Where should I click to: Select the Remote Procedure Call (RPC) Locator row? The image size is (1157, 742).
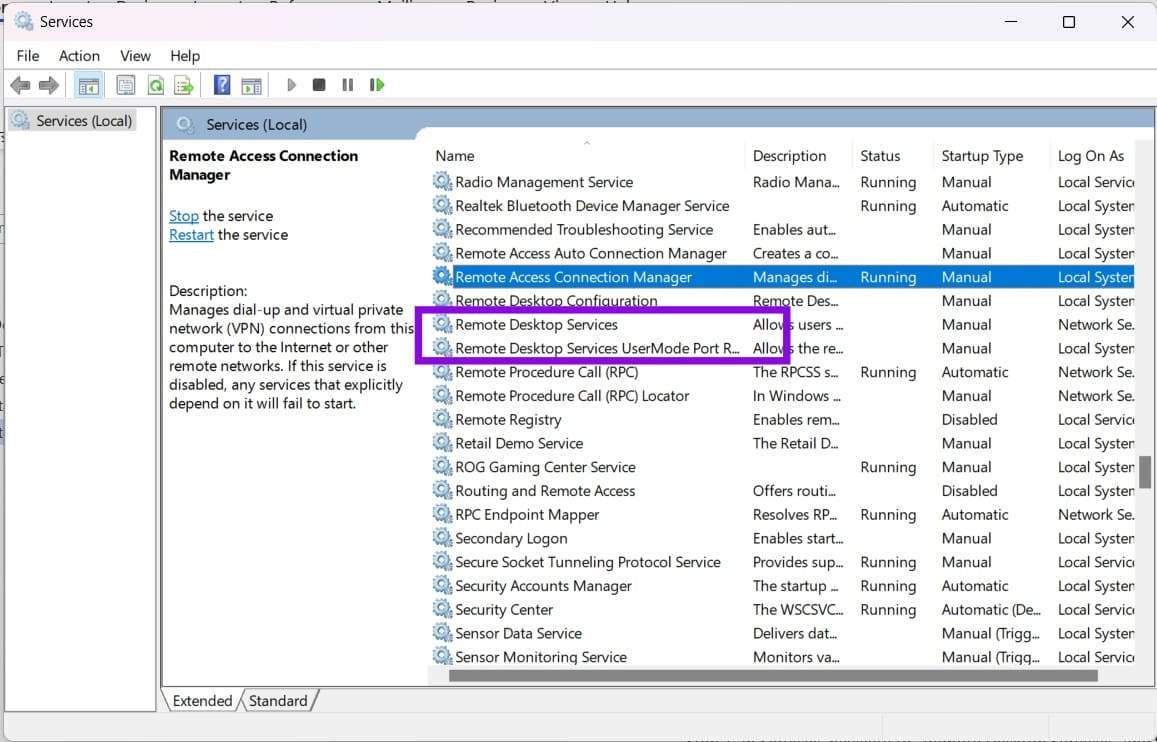pyautogui.click(x=782, y=396)
